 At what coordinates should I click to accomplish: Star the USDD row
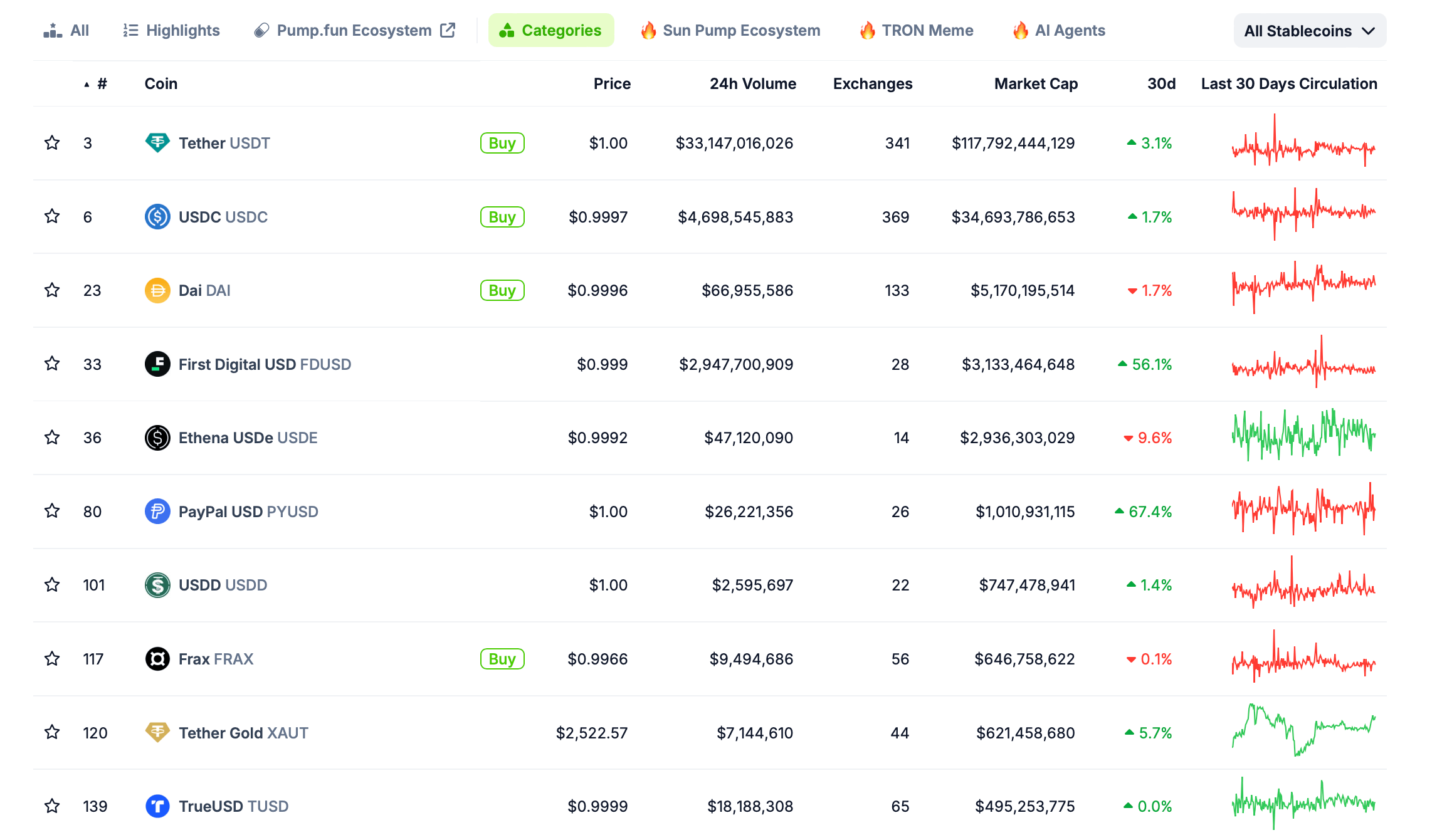pos(52,585)
